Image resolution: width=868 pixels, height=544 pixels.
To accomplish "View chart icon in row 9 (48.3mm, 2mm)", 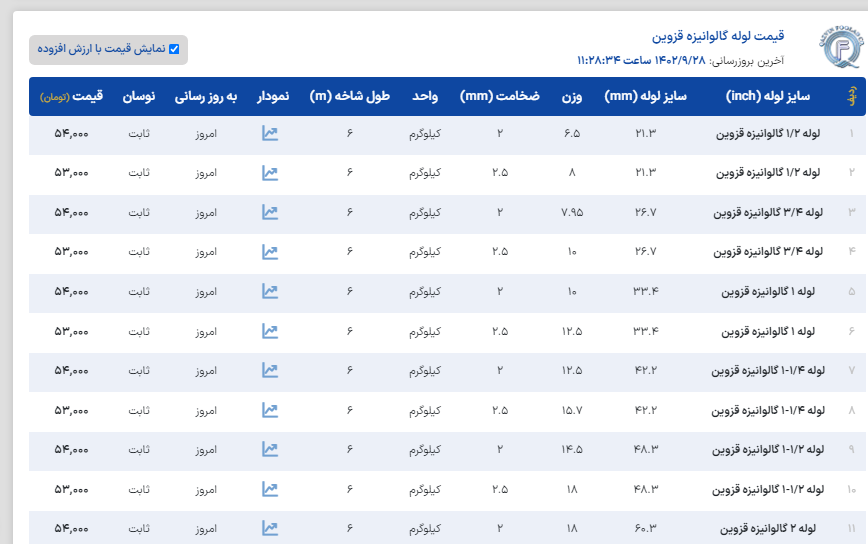I will [269, 449].
